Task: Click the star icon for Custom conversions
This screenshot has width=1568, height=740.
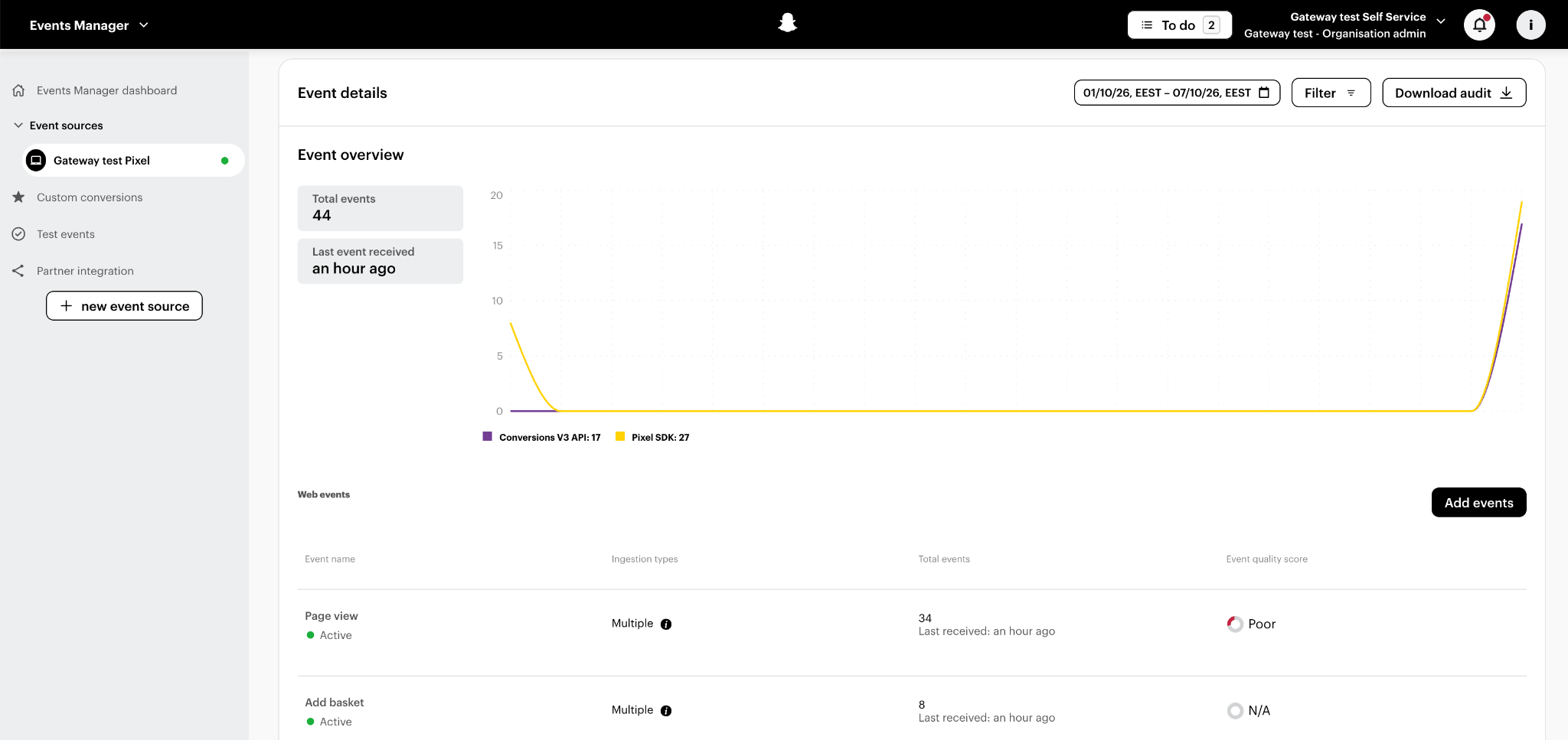Action: click(x=18, y=197)
